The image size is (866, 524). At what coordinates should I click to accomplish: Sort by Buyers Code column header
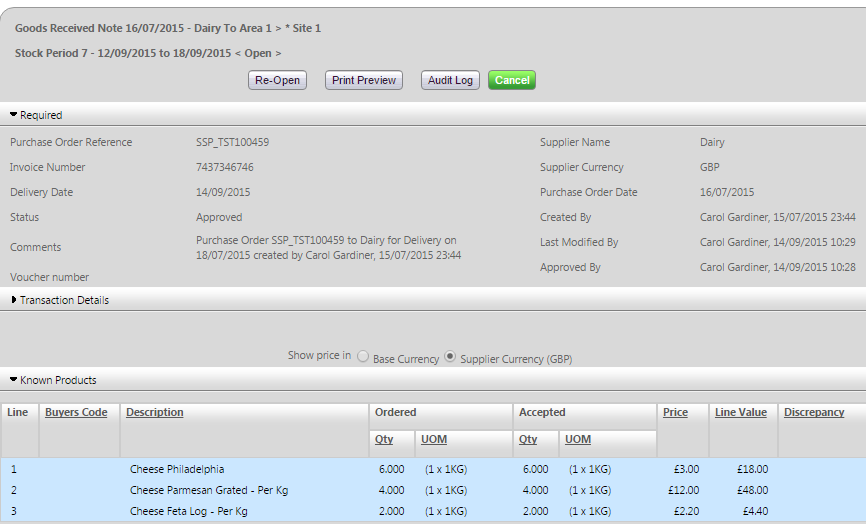click(76, 412)
